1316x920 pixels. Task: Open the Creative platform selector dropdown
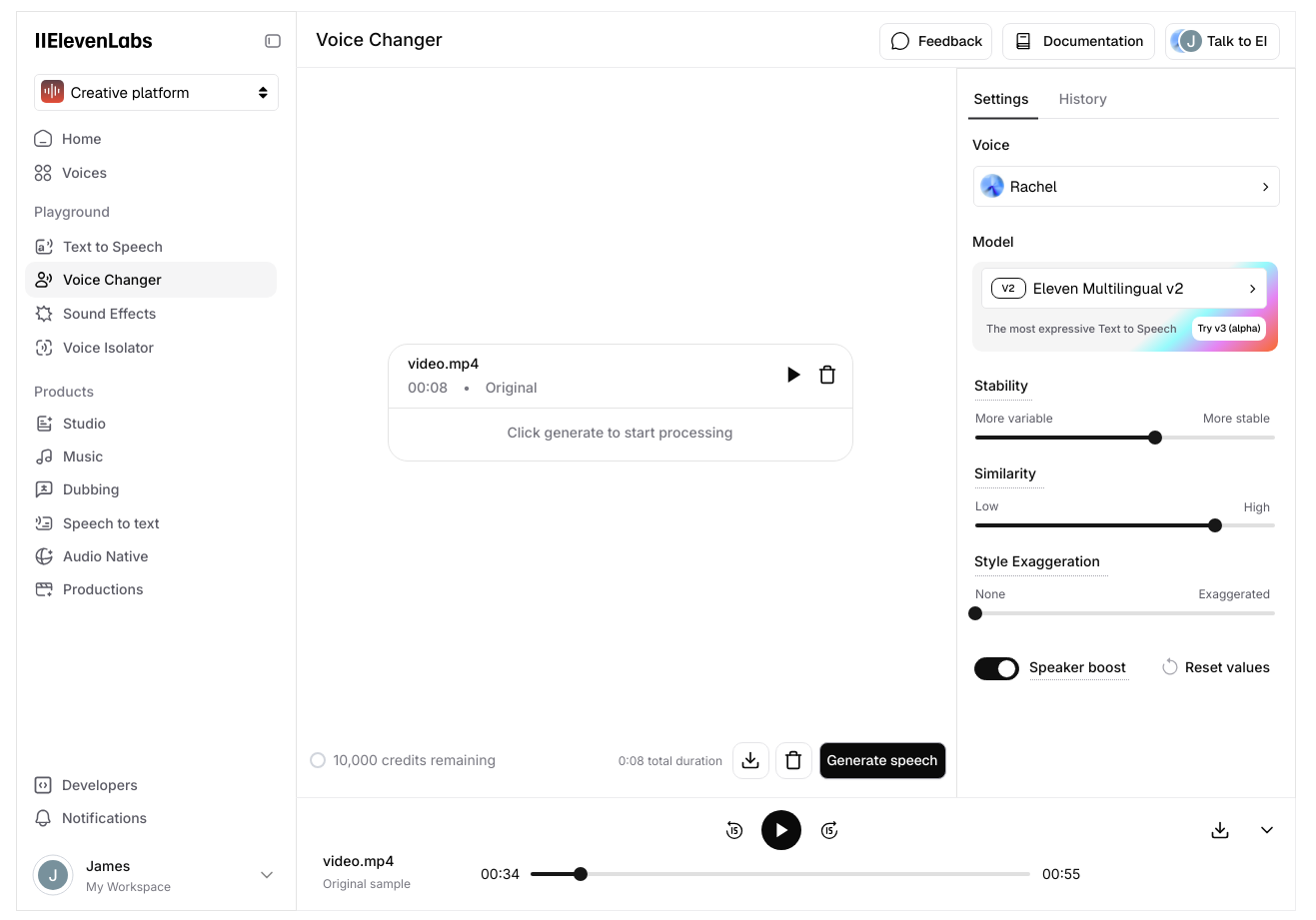click(156, 93)
